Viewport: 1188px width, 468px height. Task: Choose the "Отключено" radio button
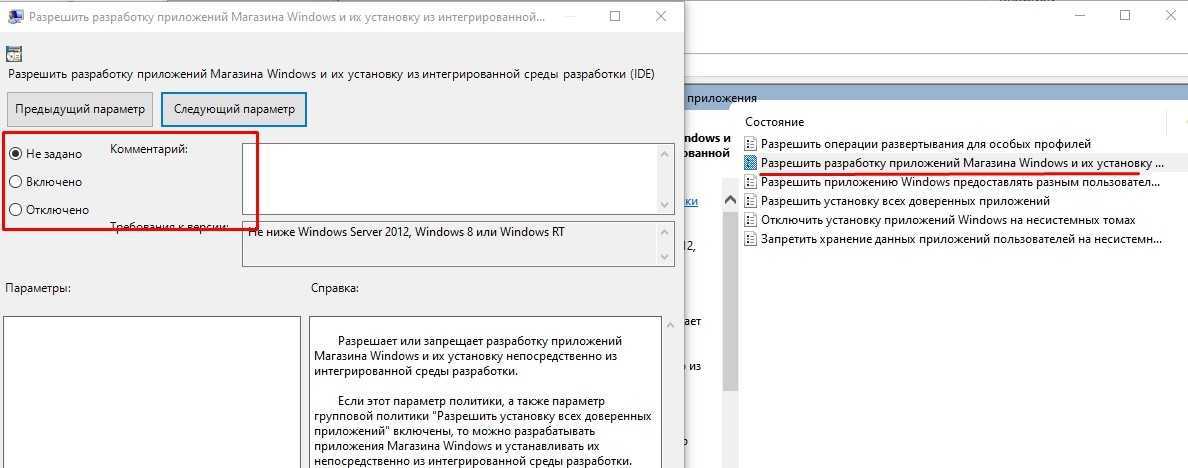tap(16, 210)
